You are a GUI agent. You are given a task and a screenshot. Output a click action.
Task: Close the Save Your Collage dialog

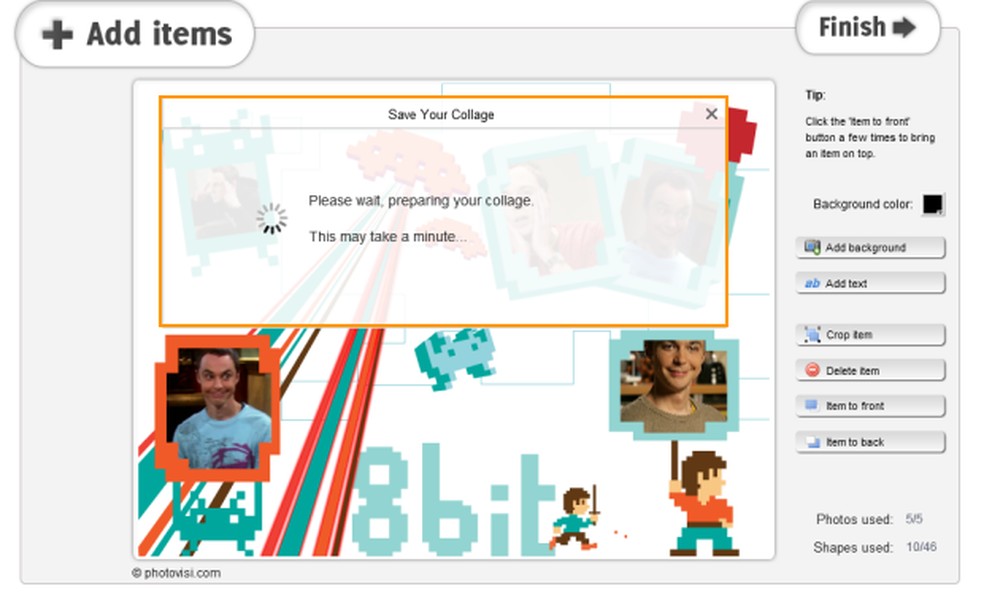711,114
